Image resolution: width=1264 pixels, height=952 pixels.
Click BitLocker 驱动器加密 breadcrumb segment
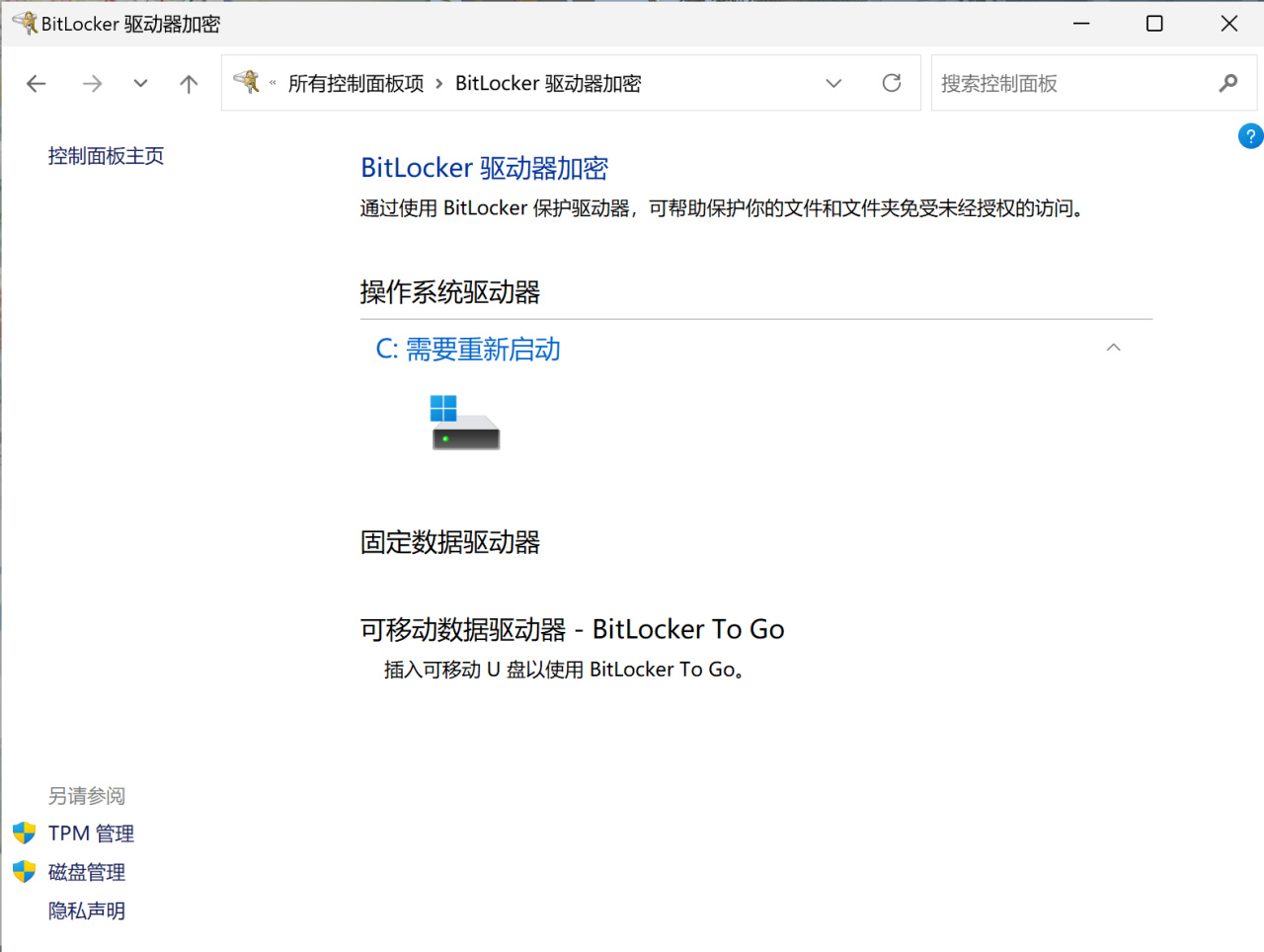tap(548, 84)
